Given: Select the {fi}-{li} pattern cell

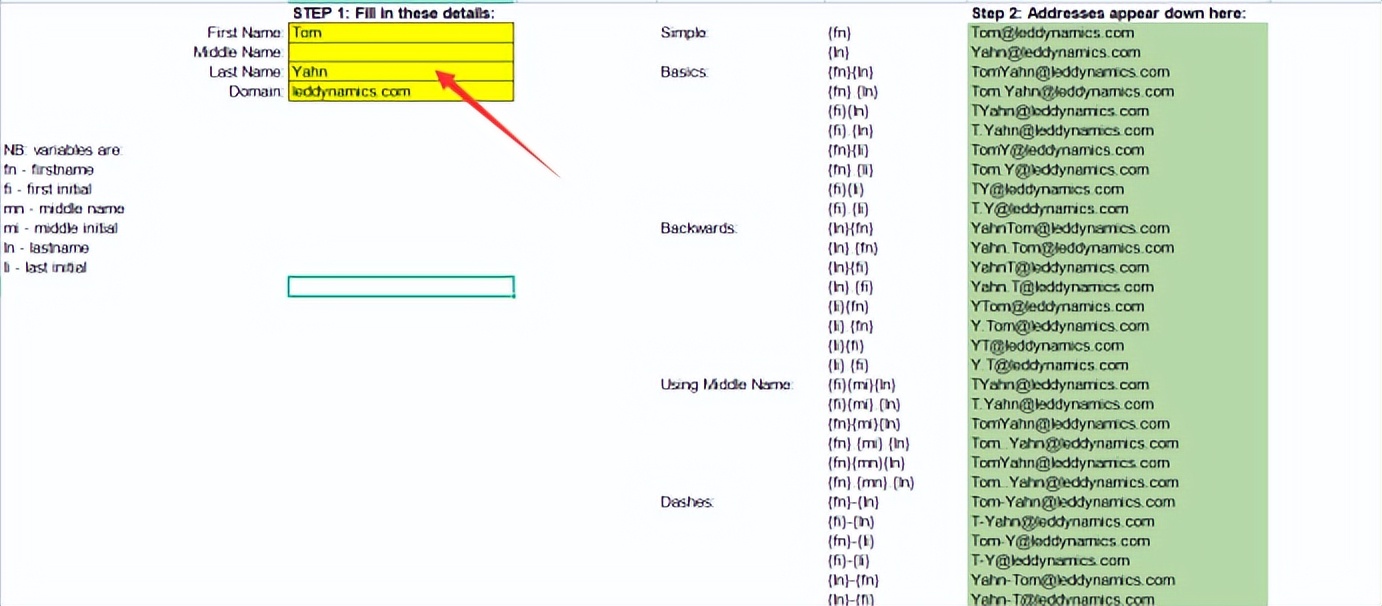Looking at the screenshot, I should pos(848,561).
